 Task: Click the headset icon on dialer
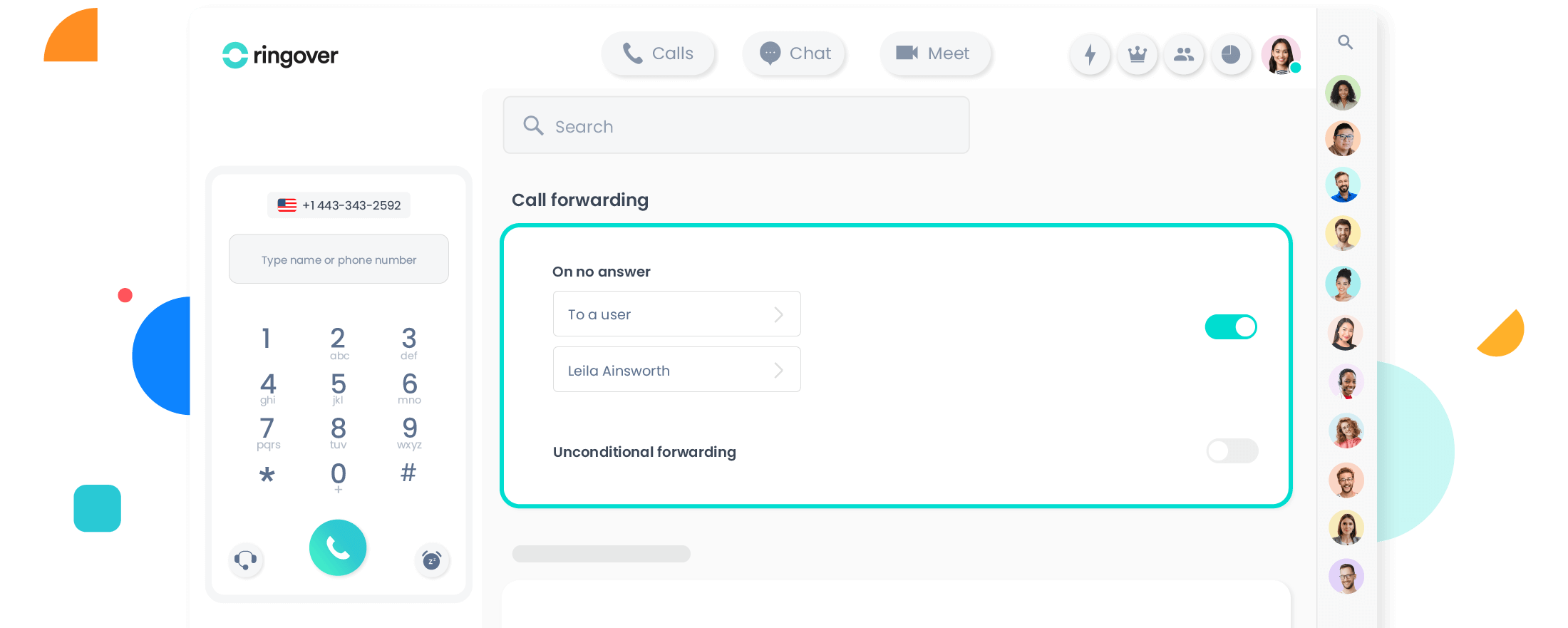pyautogui.click(x=246, y=560)
